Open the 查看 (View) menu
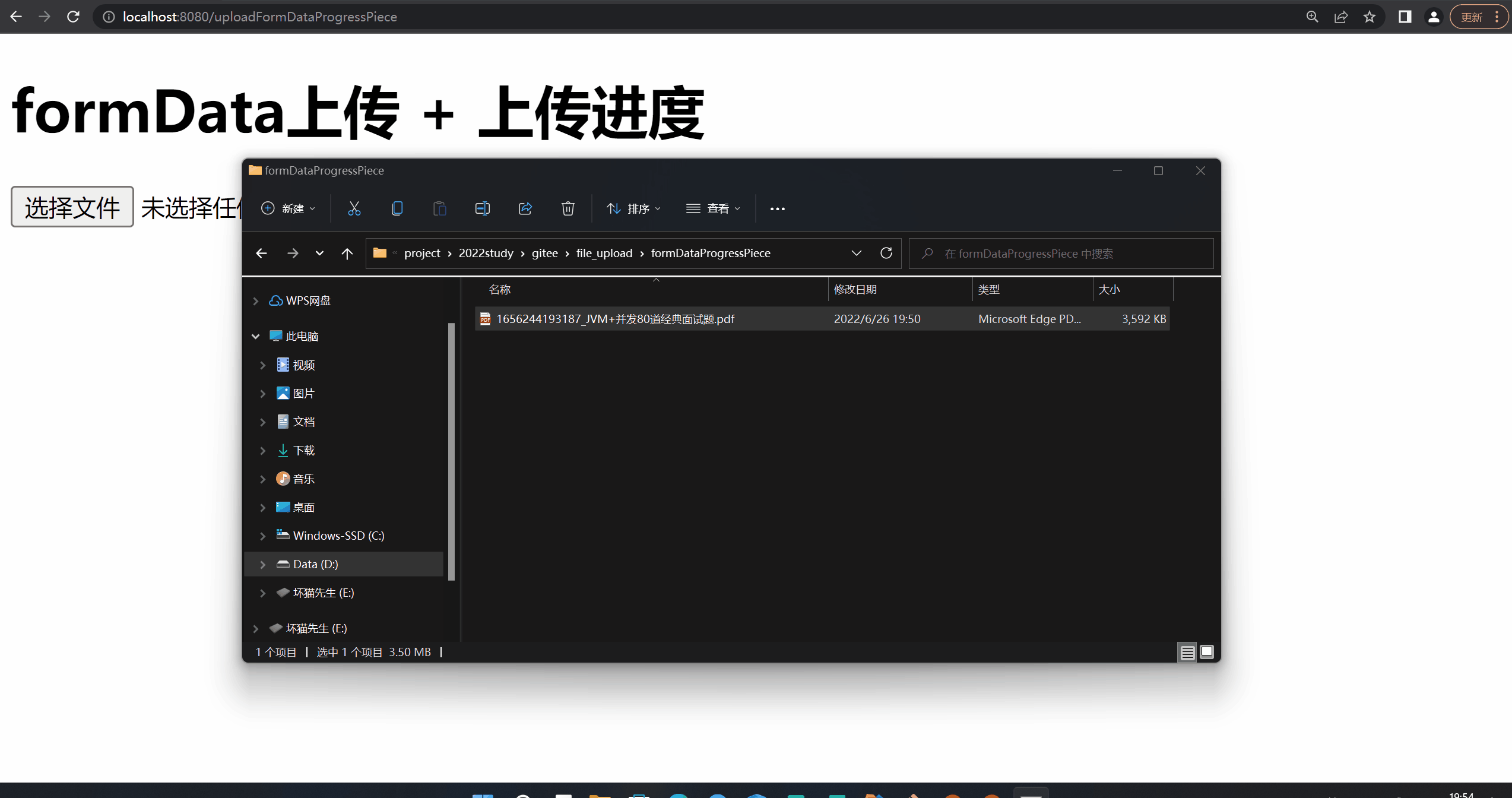Screen dimensions: 1512x798 pyautogui.click(x=714, y=208)
